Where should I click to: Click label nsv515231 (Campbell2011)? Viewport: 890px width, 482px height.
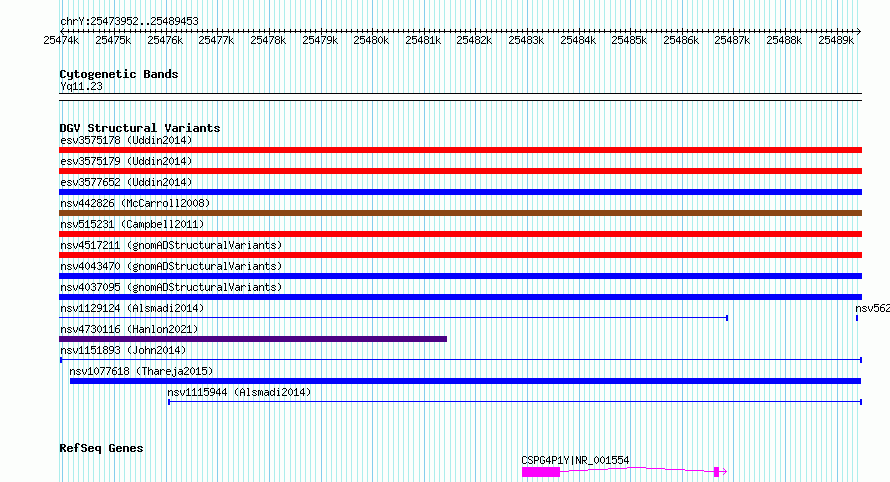coord(132,224)
